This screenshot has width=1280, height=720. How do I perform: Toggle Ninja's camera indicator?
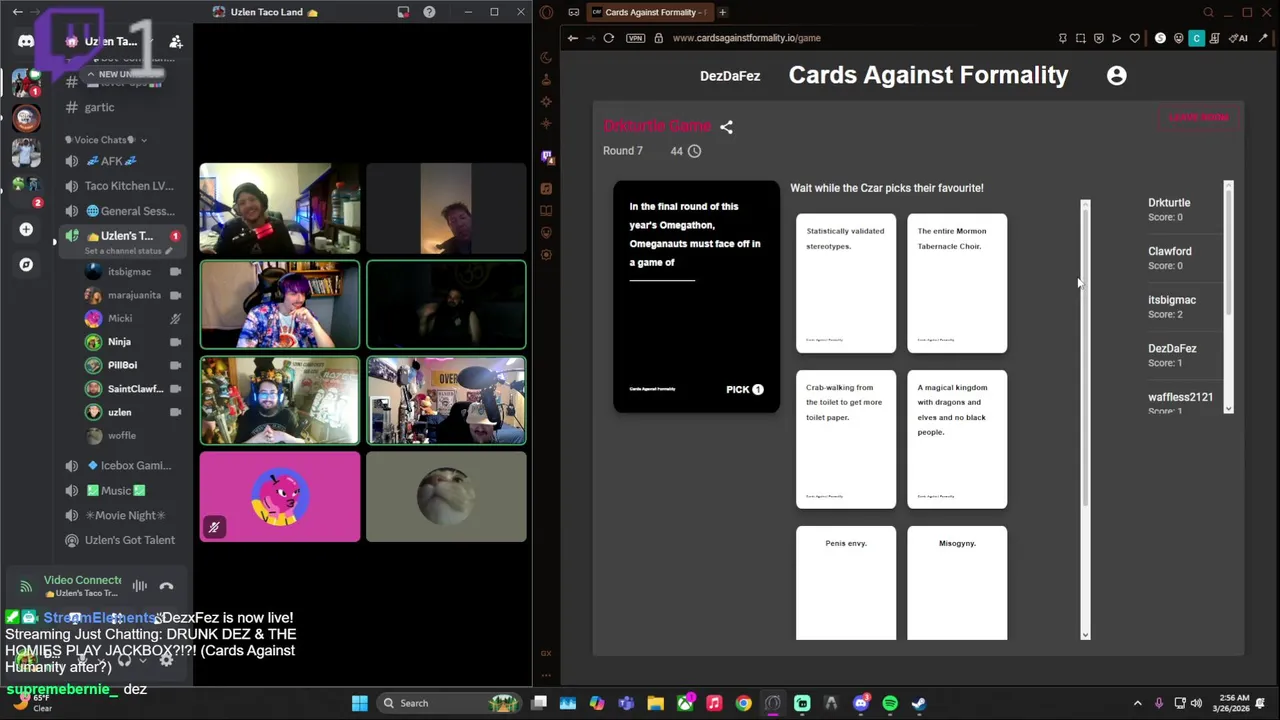click(176, 342)
